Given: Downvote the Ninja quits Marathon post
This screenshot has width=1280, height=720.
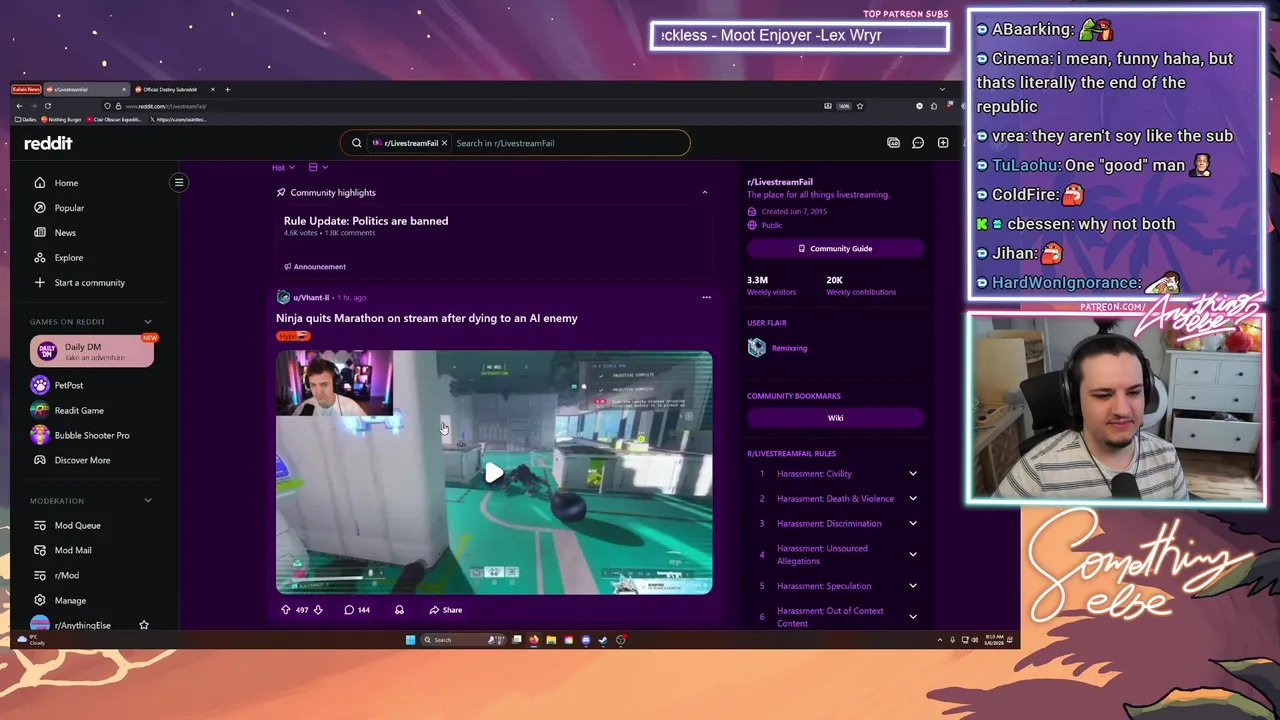Looking at the screenshot, I should pos(318,610).
